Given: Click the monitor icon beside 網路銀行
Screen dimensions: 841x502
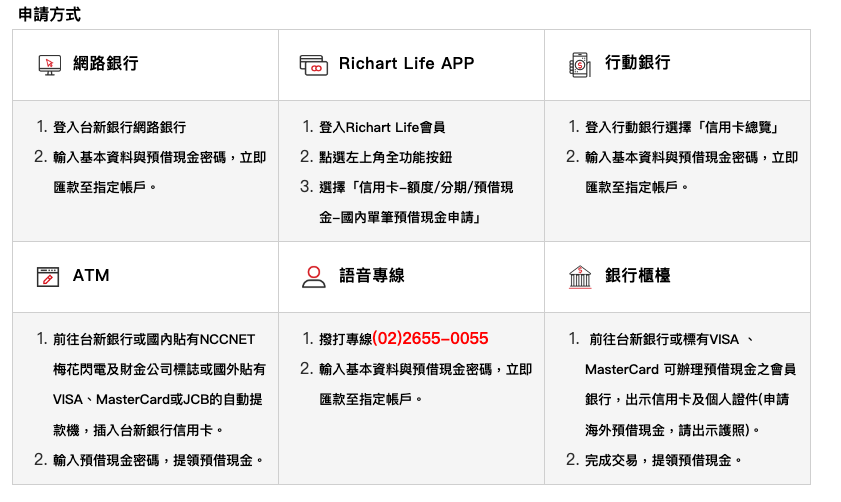Looking at the screenshot, I should point(49,65).
